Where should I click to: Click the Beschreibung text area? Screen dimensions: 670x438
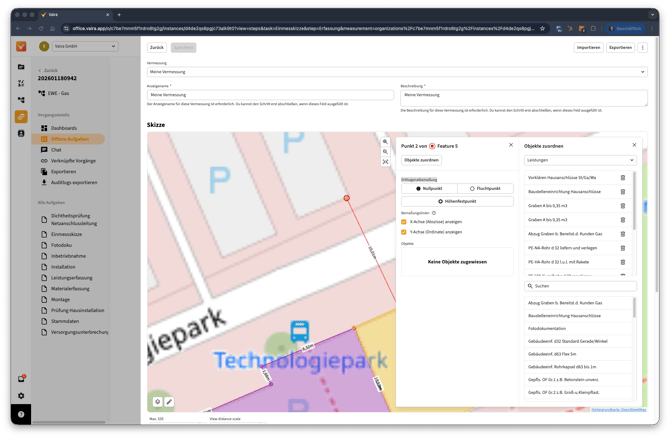pyautogui.click(x=524, y=98)
